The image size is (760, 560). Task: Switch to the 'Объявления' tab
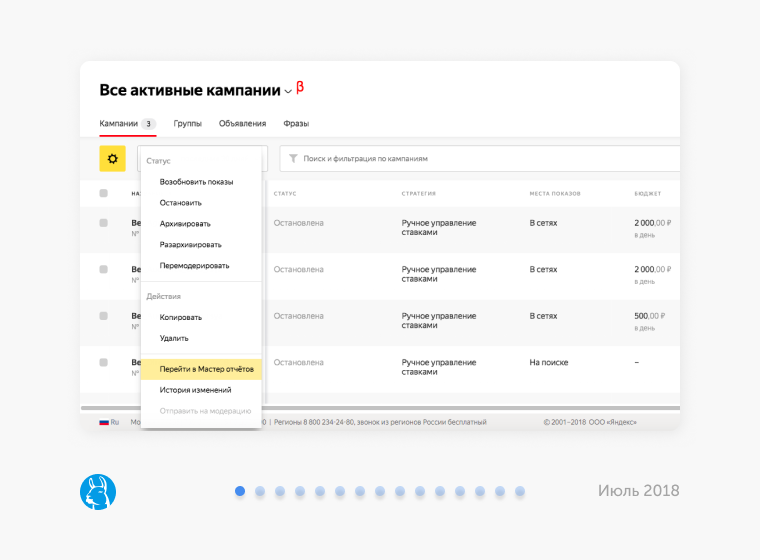(242, 124)
